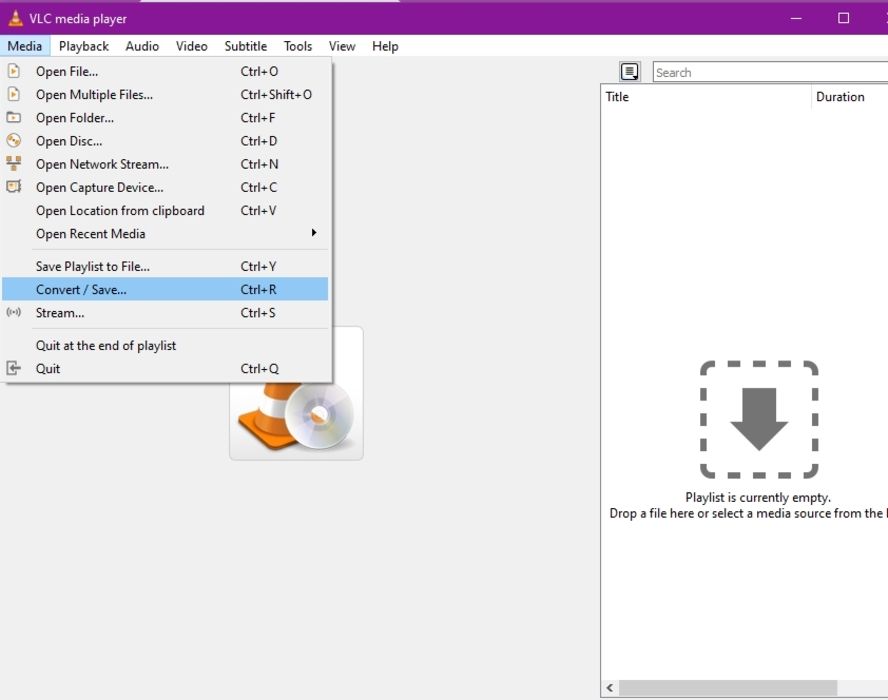Viewport: 888px width, 700px height.
Task: Sort playlist by Duration column header
Action: (x=849, y=97)
